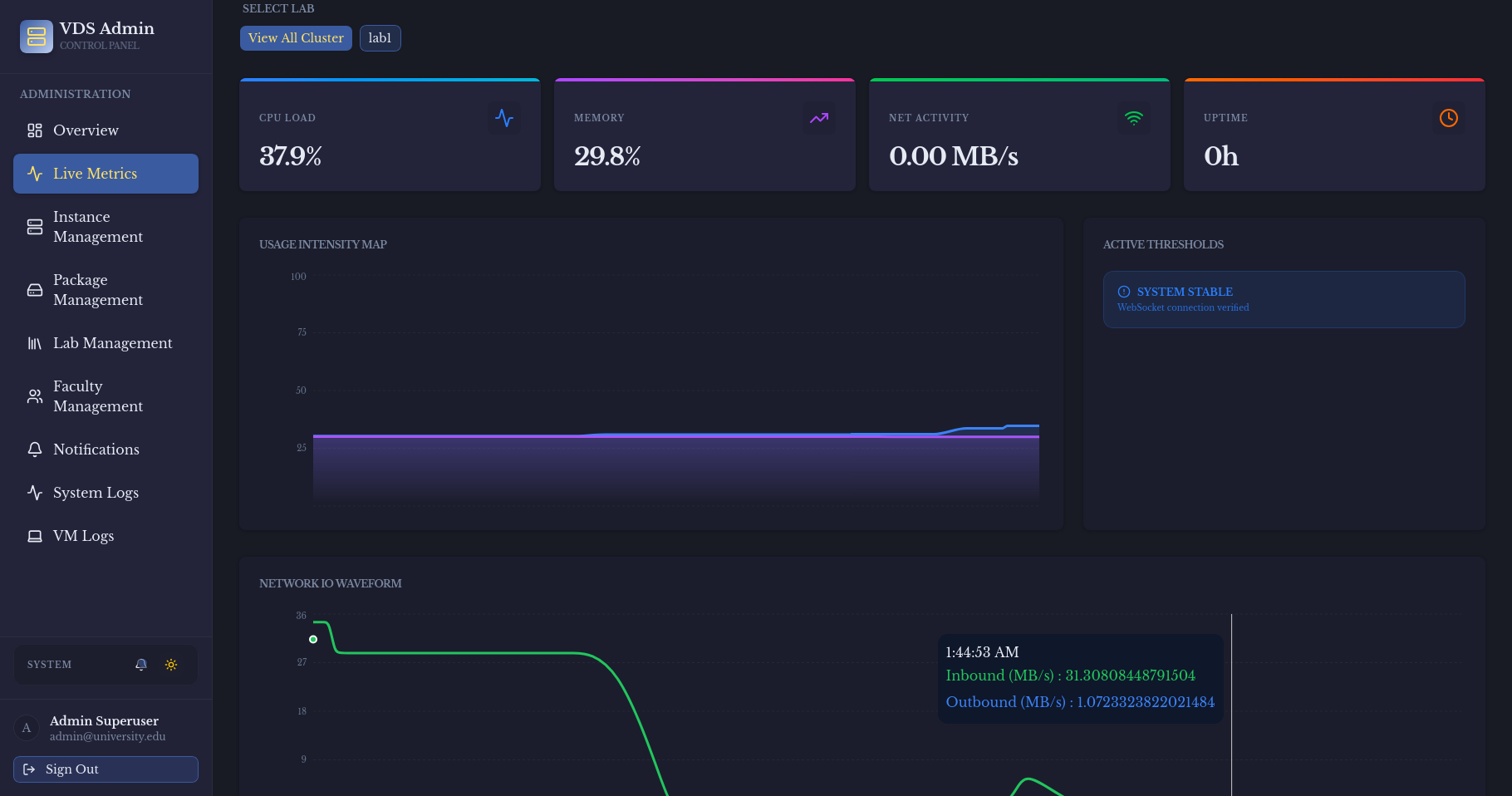Select View All Cluster filter
The image size is (1512, 796).
(296, 38)
